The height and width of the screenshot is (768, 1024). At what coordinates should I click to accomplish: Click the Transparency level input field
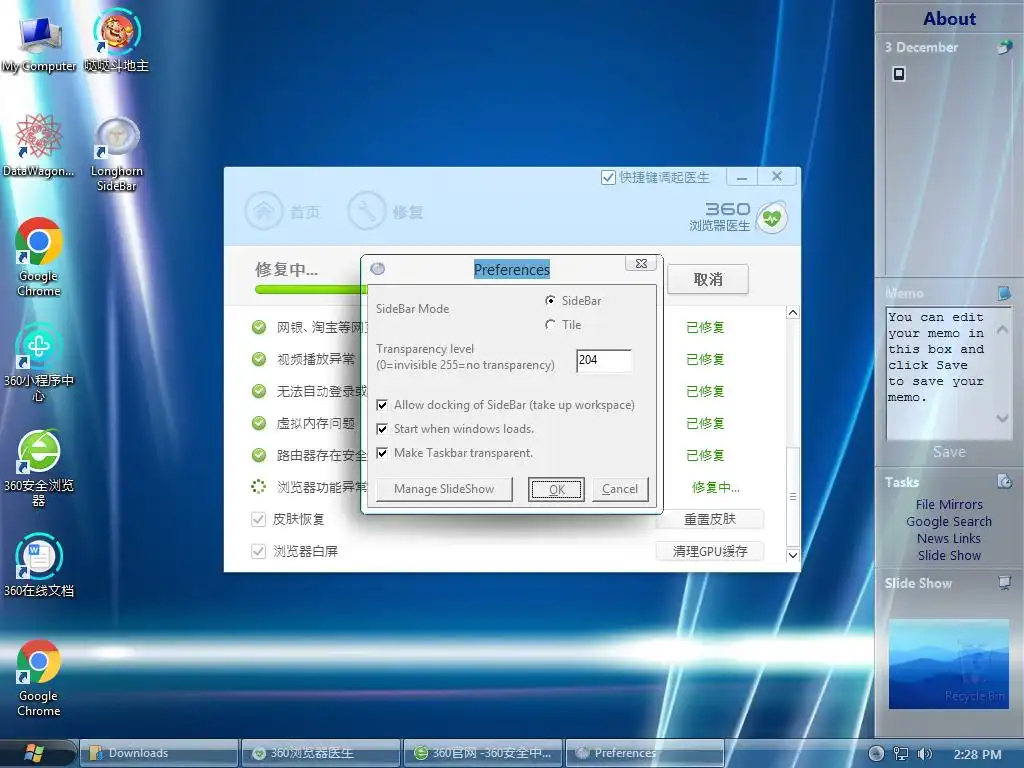click(604, 360)
